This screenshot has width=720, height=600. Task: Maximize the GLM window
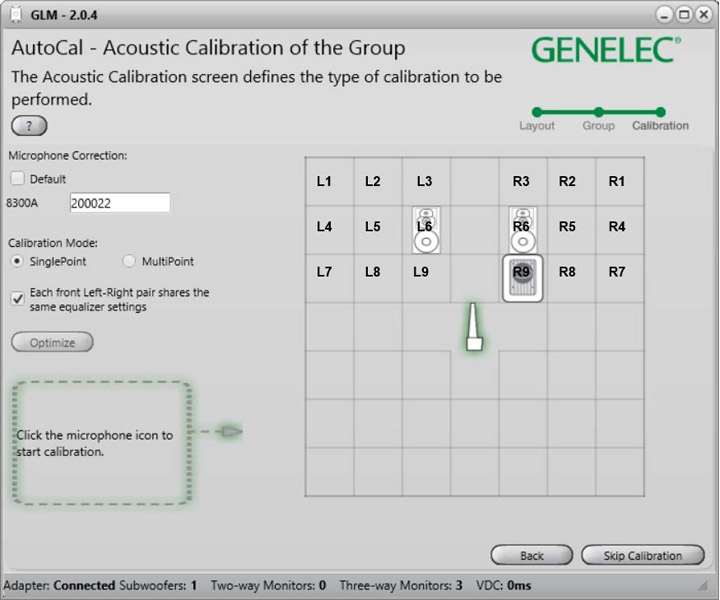pos(684,15)
